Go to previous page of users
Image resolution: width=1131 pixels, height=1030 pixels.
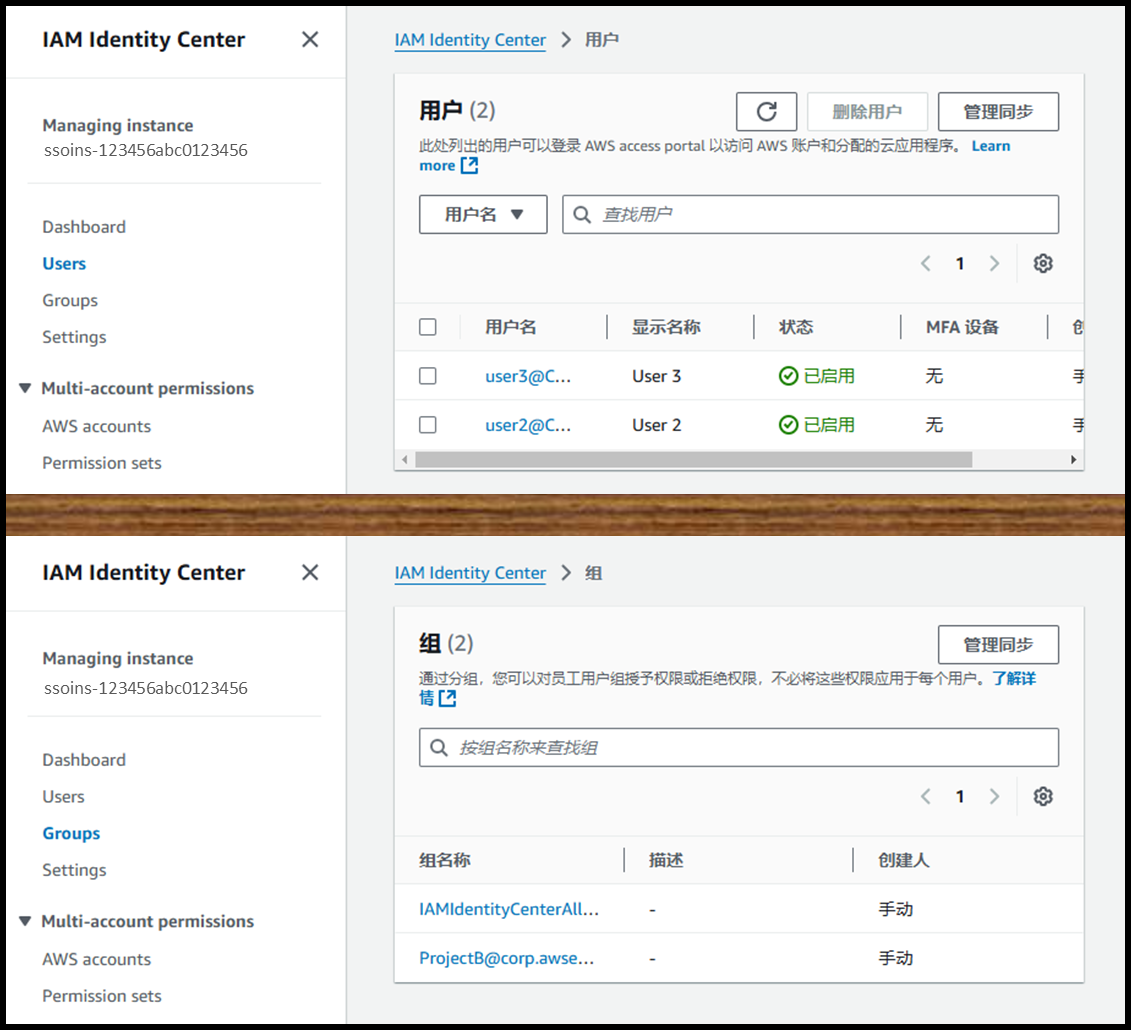tap(926, 263)
